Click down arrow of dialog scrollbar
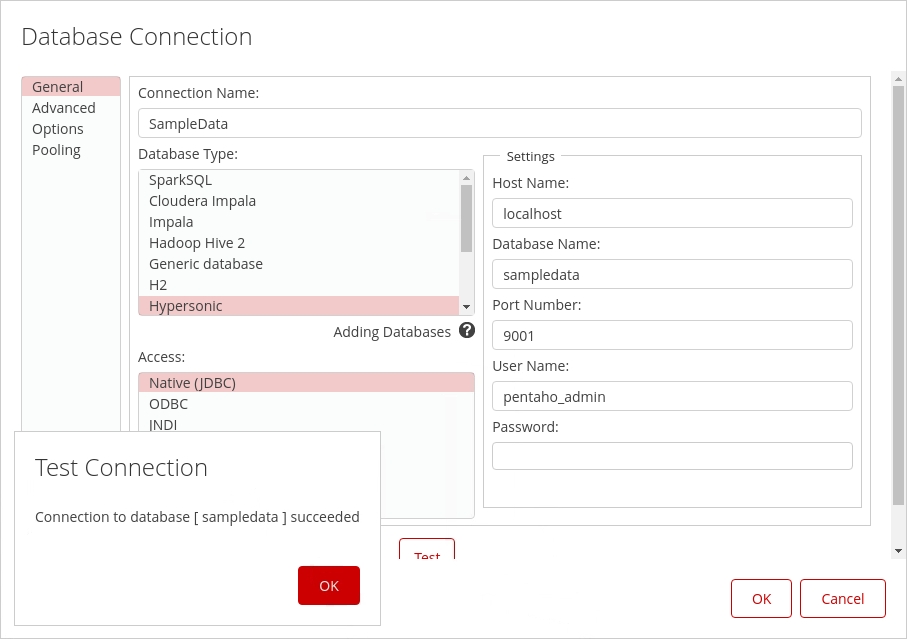 [x=898, y=551]
